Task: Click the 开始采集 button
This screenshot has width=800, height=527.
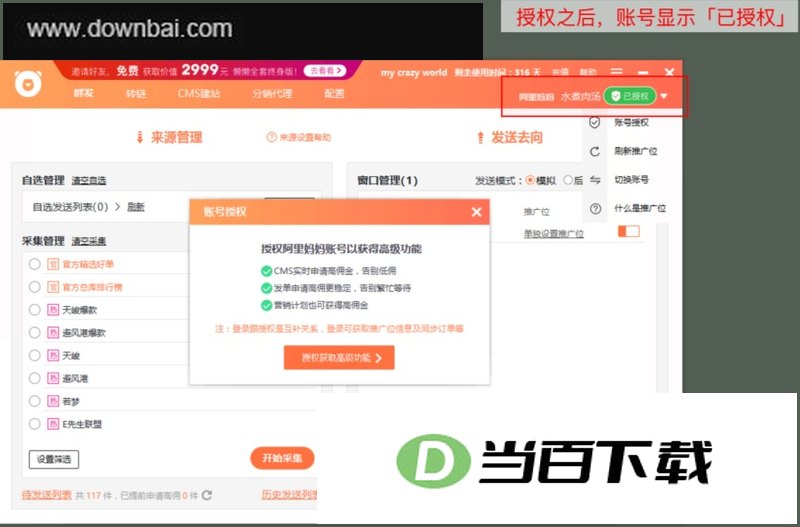Action: (x=282, y=458)
